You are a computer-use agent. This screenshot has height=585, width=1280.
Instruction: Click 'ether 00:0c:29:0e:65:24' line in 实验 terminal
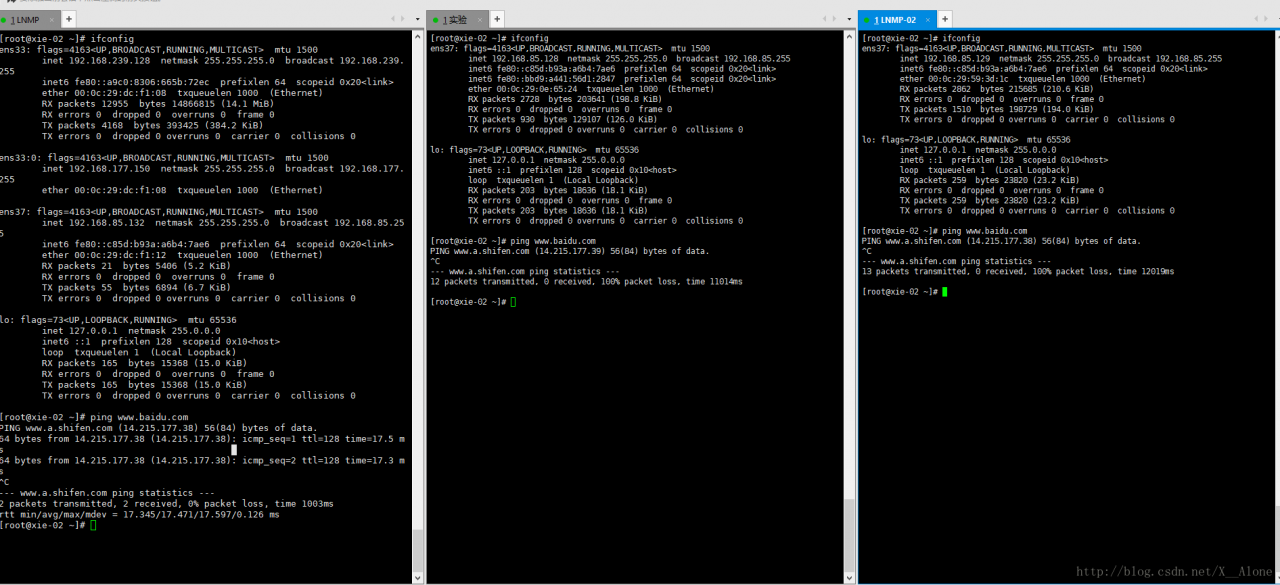(x=590, y=89)
